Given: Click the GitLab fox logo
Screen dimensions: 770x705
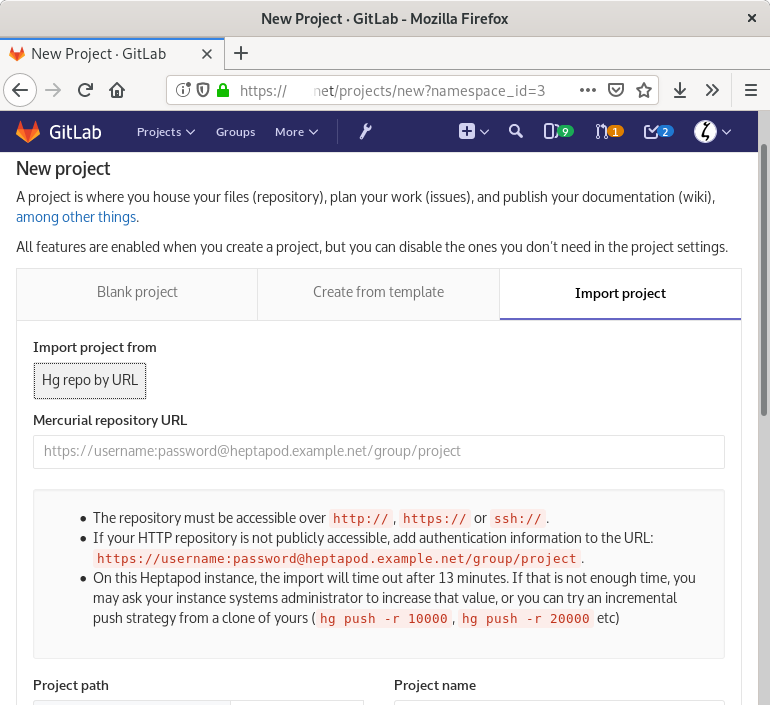Looking at the screenshot, I should pos(28,132).
